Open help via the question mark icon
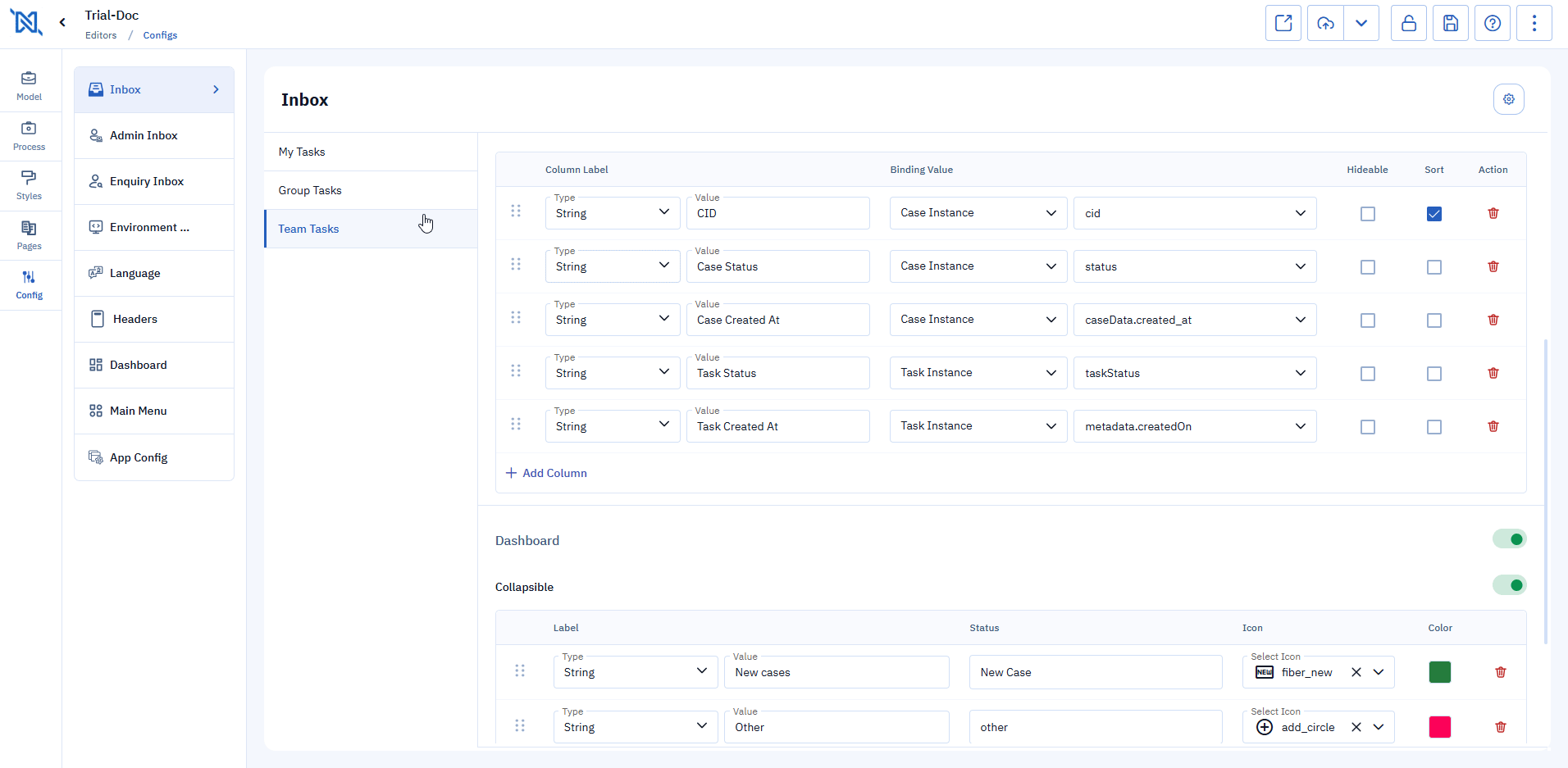Viewport: 1568px width, 768px height. [1493, 23]
